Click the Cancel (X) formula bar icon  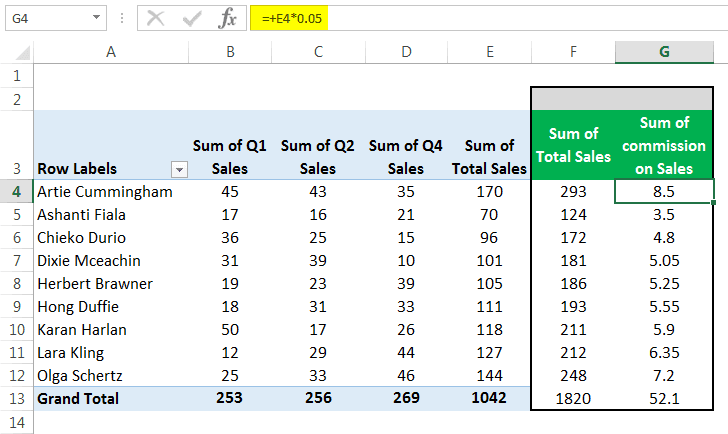click(156, 19)
